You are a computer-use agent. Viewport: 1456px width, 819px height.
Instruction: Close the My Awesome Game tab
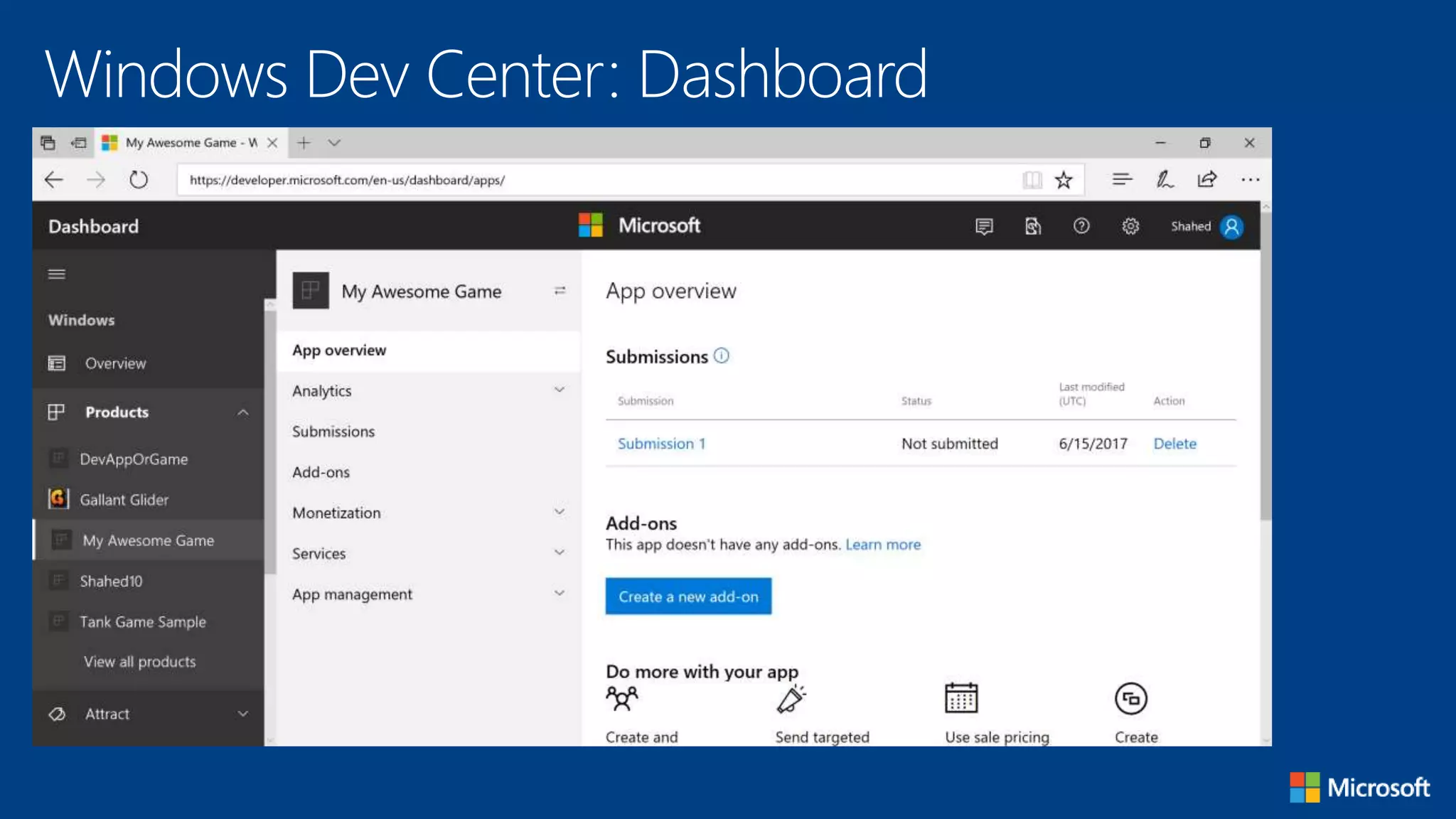(272, 143)
